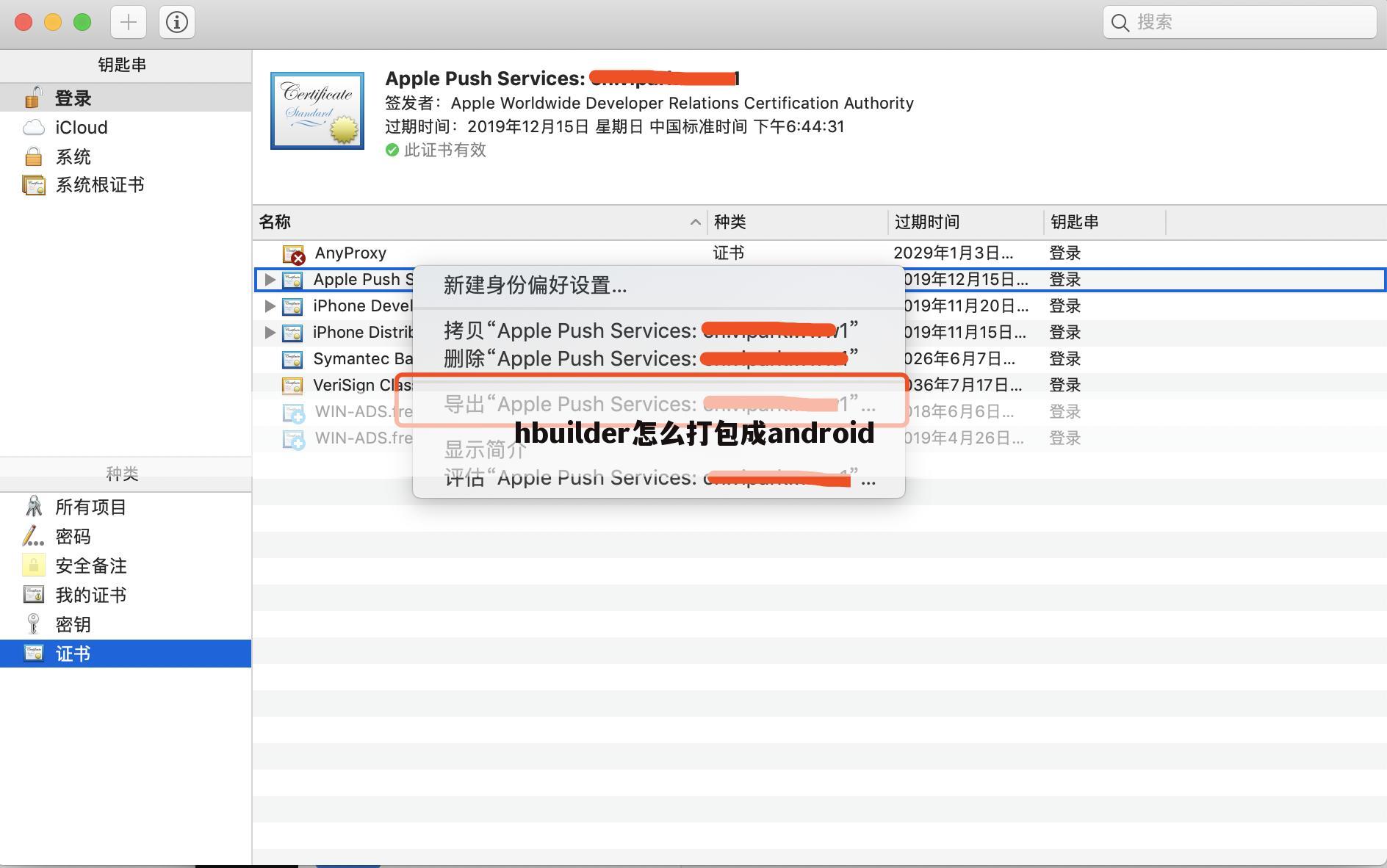Click the Symantec certificate icon
Screen dimensions: 1387x868
click(x=292, y=359)
